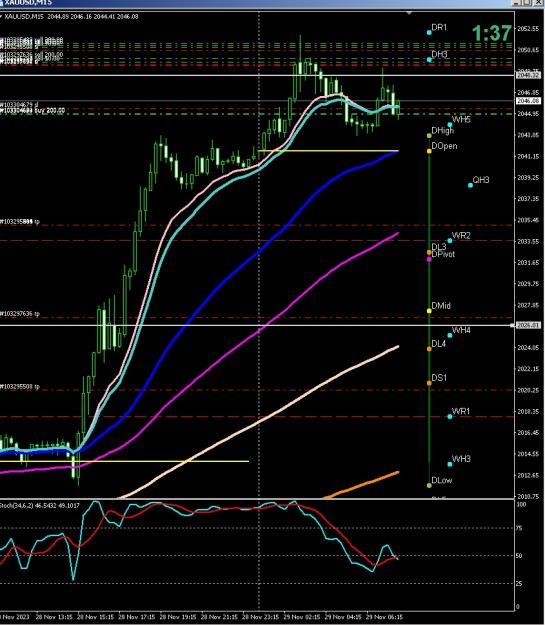Click the 1:37 candle countdown timer

coord(492,33)
